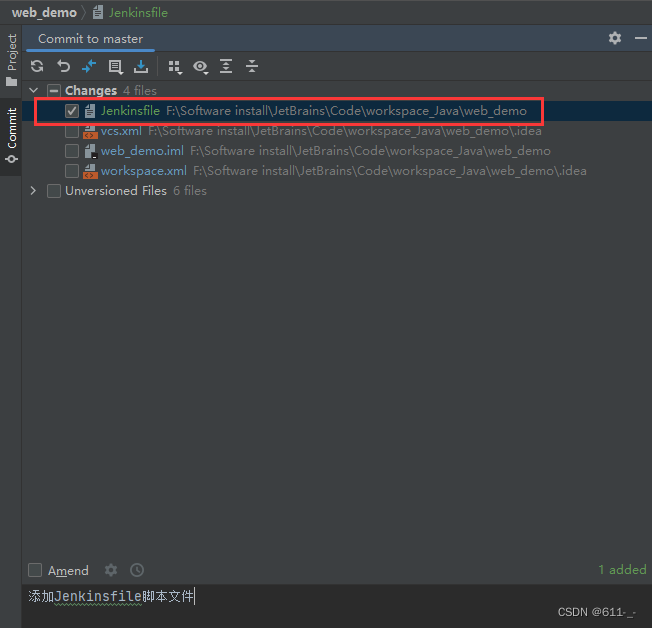Select the web_demo.iml change row

[337, 151]
